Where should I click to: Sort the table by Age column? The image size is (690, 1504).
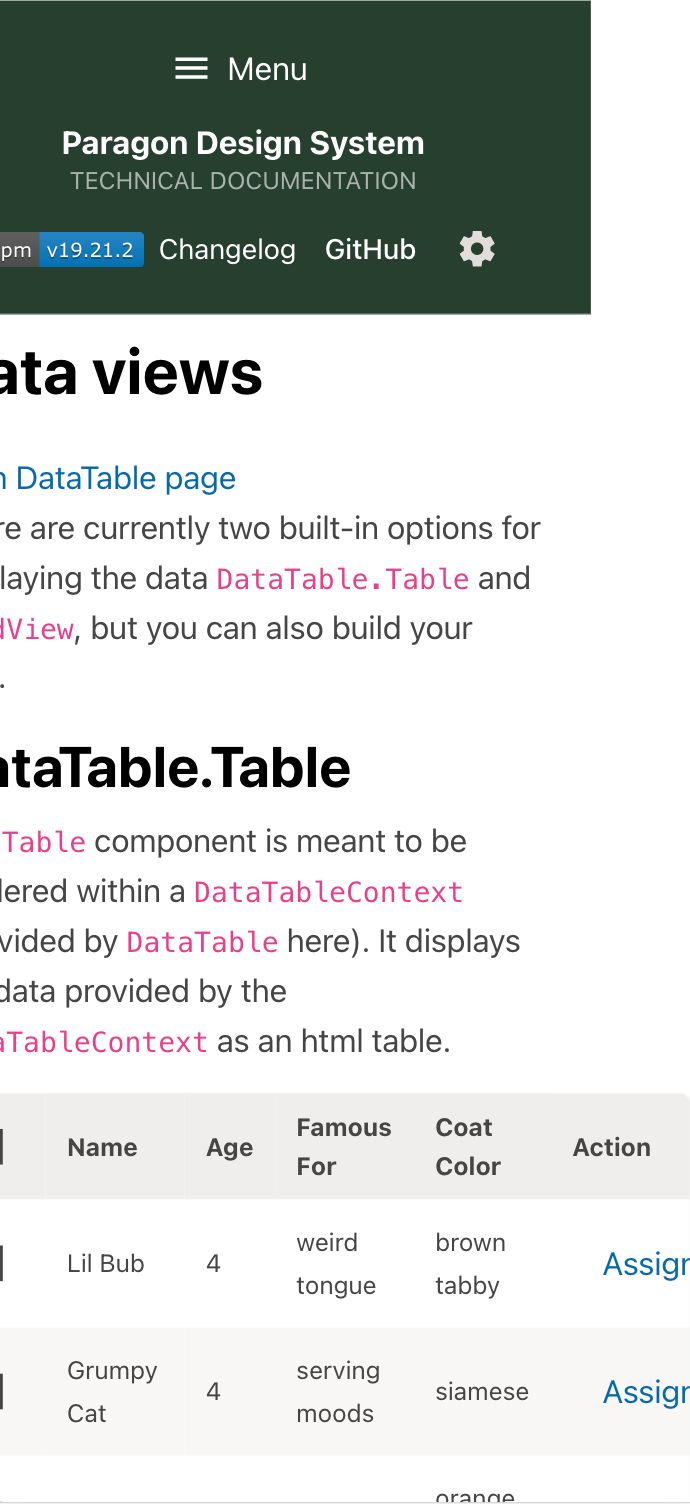click(x=228, y=1146)
